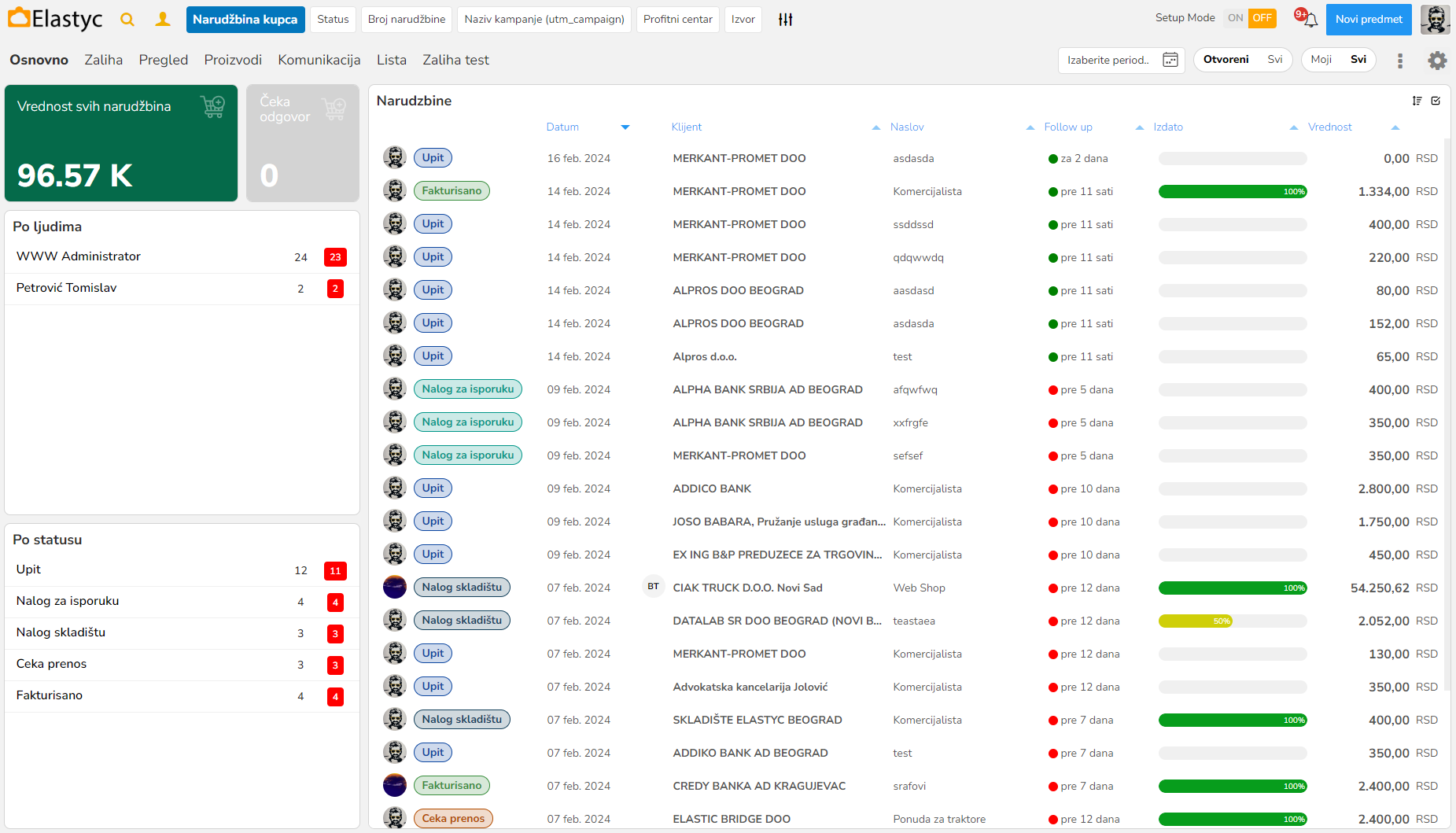Click the cart icon on Vrednost svih narudžbina card

click(212, 106)
